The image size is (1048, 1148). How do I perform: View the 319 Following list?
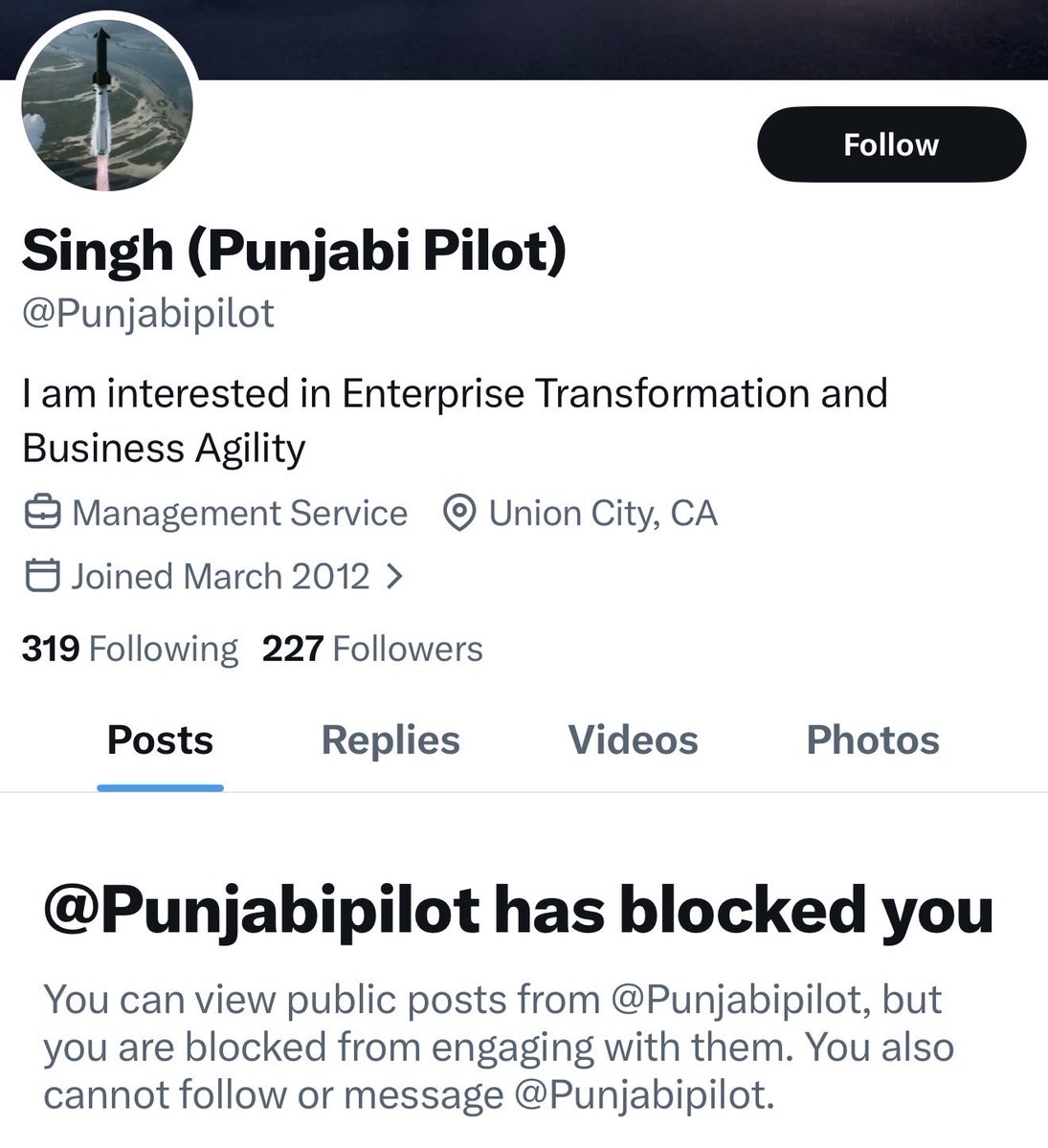(x=129, y=649)
